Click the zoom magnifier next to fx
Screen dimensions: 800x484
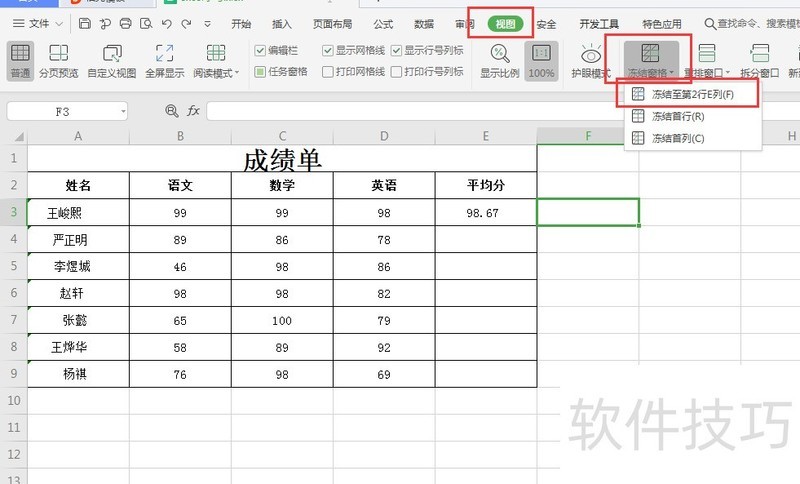pos(172,111)
